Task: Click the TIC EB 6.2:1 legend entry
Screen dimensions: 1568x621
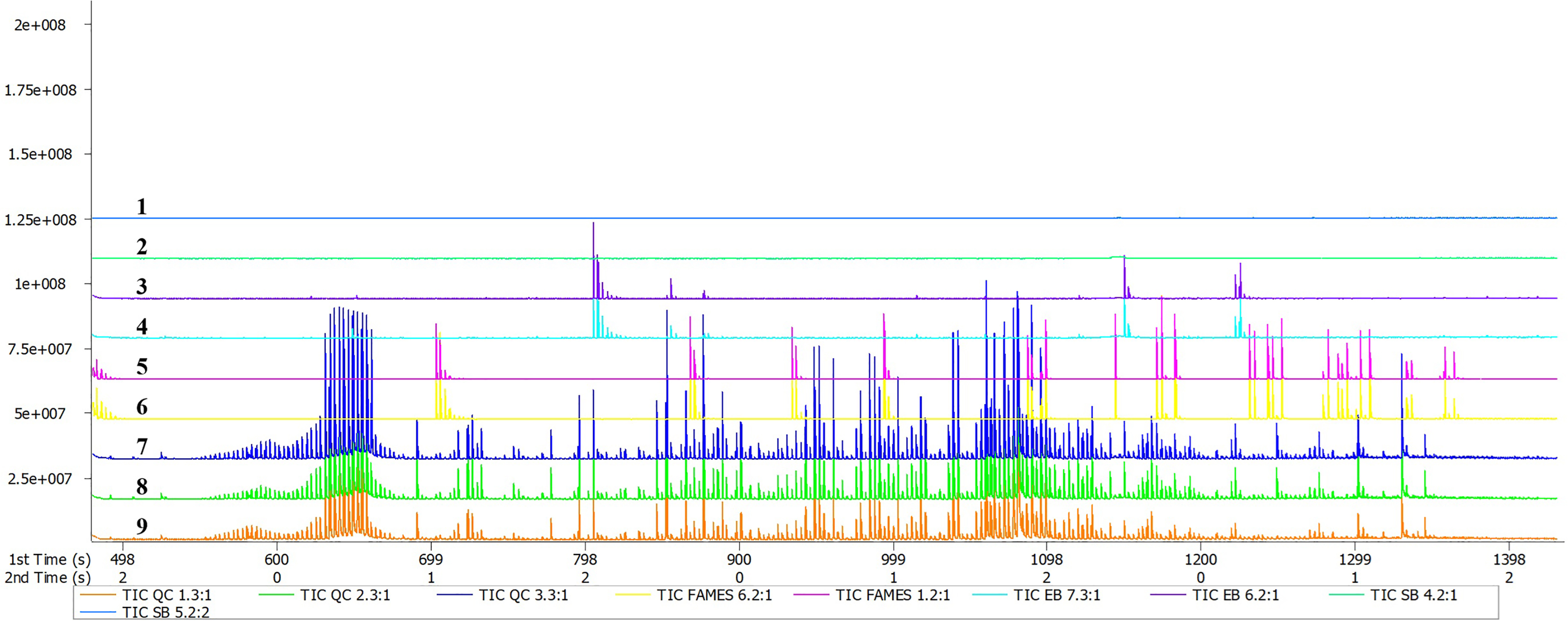Action: (x=1235, y=595)
